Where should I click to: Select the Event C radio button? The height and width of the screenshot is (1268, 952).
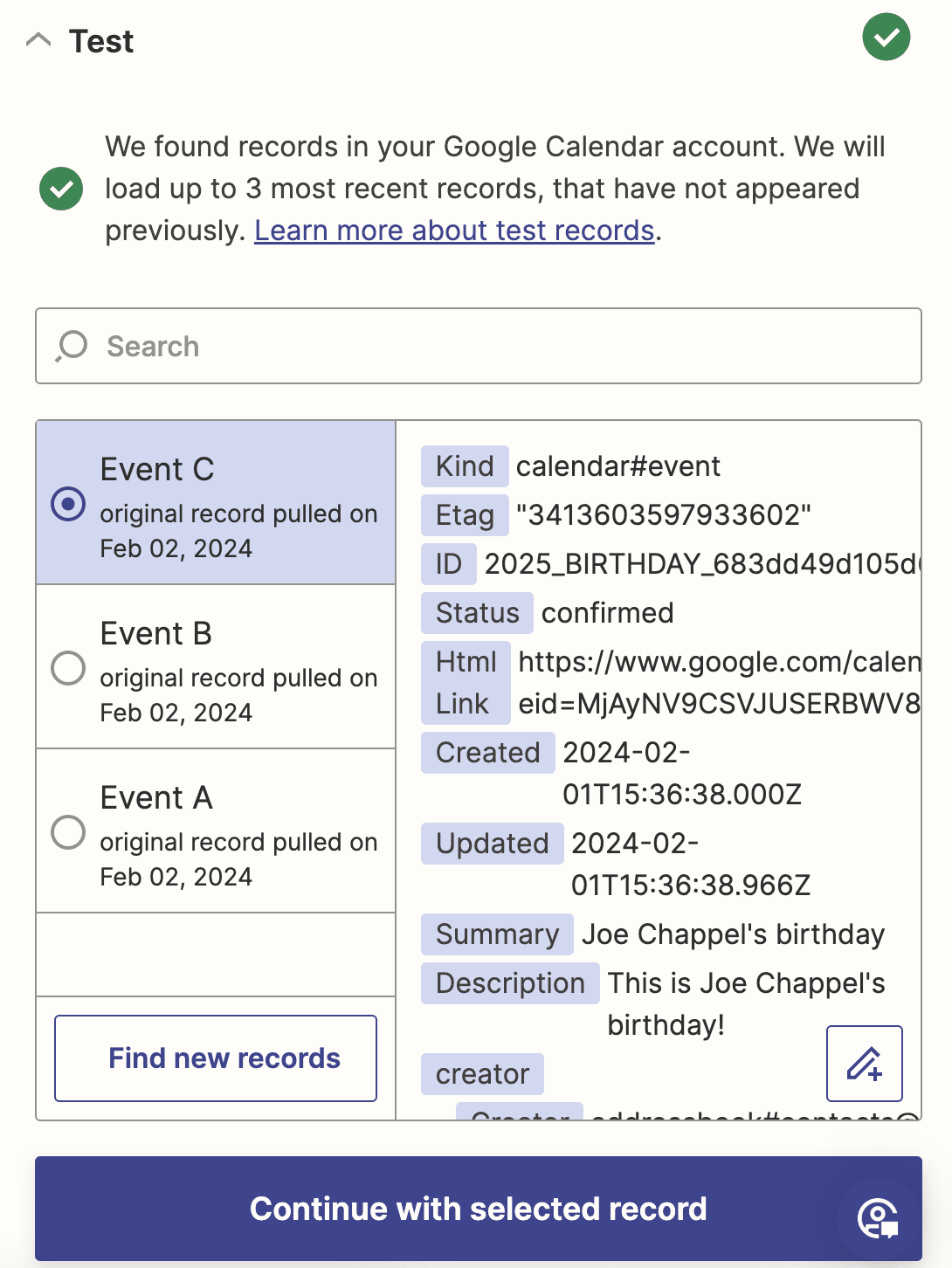click(x=68, y=504)
